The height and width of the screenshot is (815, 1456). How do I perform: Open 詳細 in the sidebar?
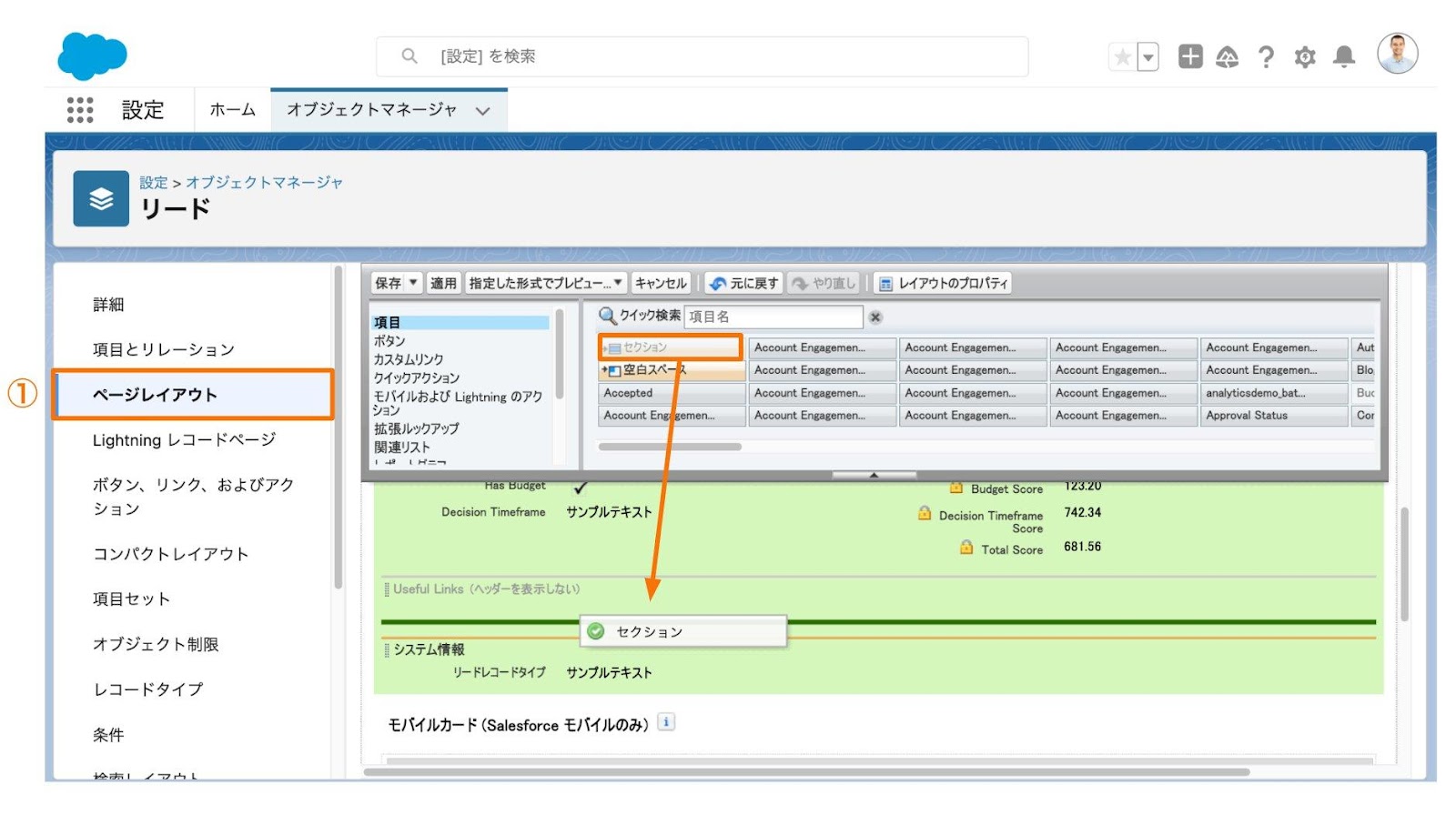click(x=108, y=305)
